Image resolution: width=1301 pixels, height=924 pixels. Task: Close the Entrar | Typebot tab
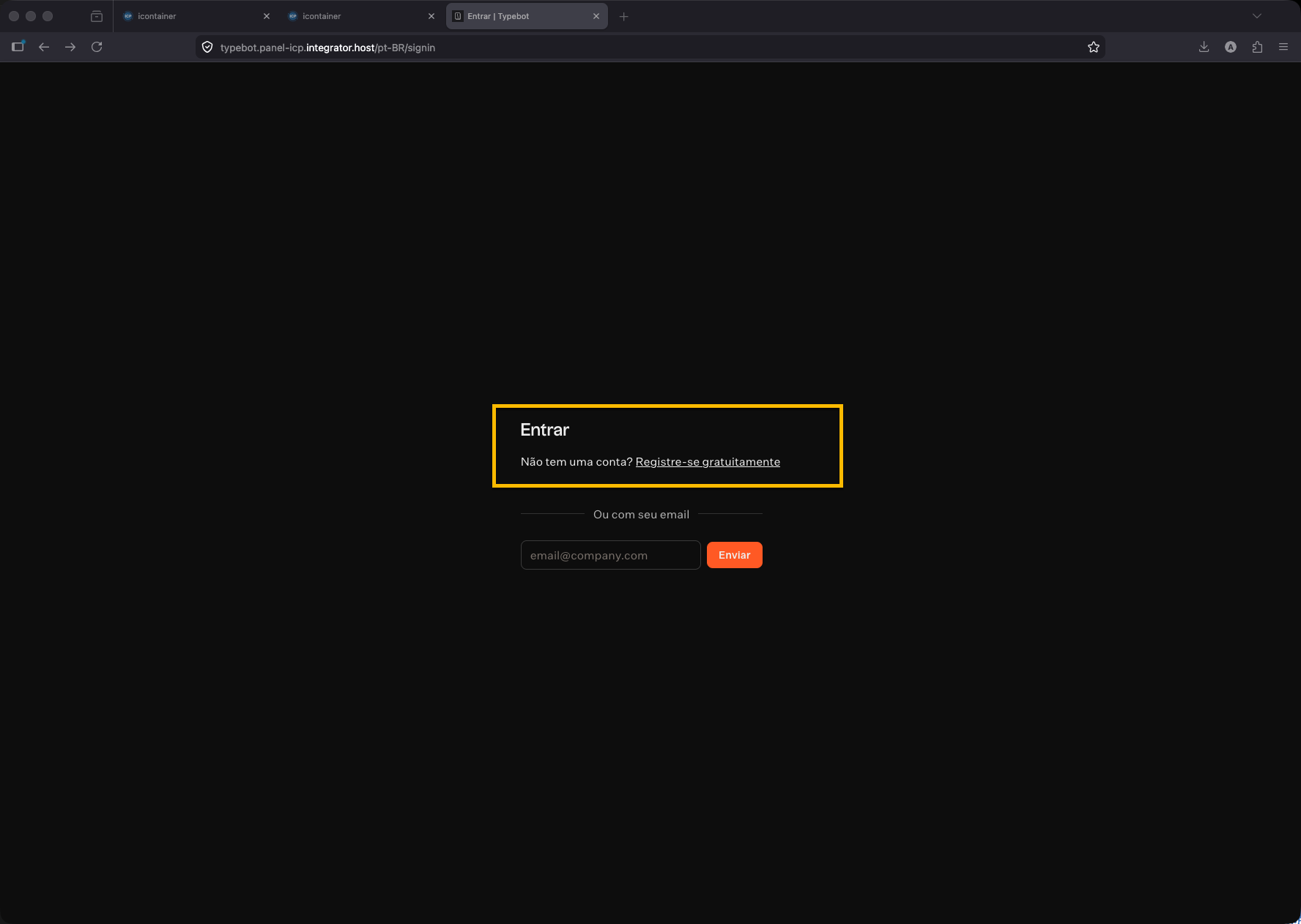click(596, 16)
